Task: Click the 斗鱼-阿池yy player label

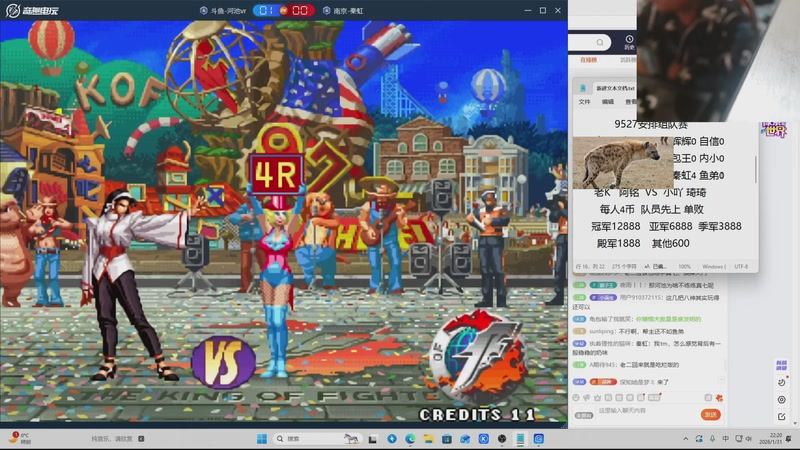Action: pyautogui.click(x=223, y=11)
